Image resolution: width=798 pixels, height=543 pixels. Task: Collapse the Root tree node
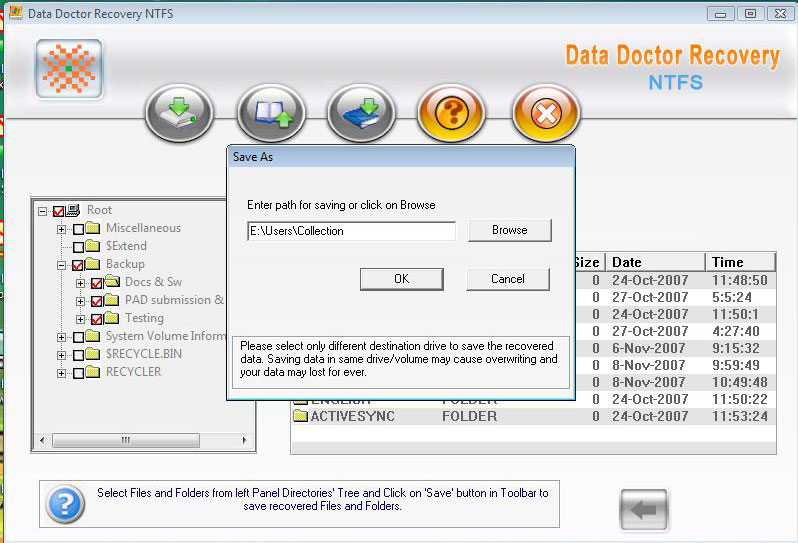pyautogui.click(x=42, y=211)
